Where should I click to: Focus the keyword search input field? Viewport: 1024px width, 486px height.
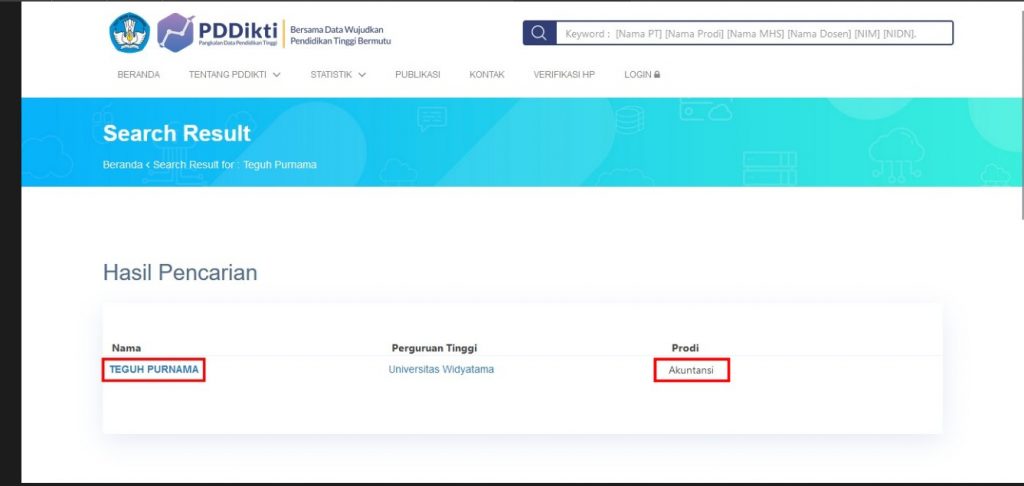click(x=754, y=33)
